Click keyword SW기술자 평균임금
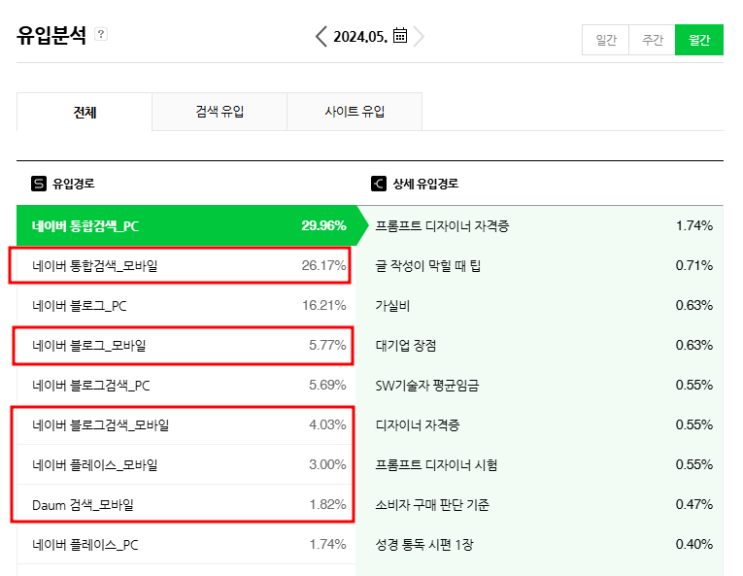Screen dimensions: 743x576 pos(427,385)
